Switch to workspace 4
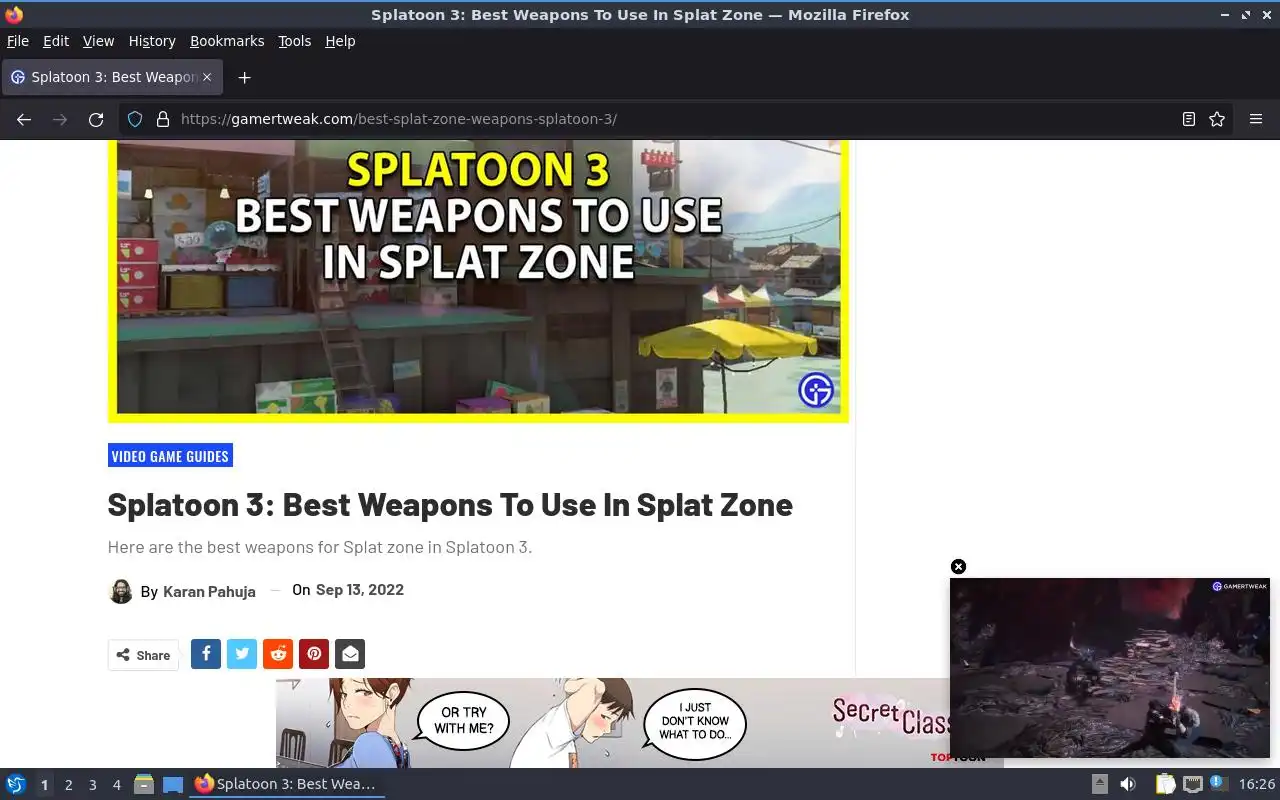Image resolution: width=1280 pixels, height=800 pixels. tap(116, 785)
